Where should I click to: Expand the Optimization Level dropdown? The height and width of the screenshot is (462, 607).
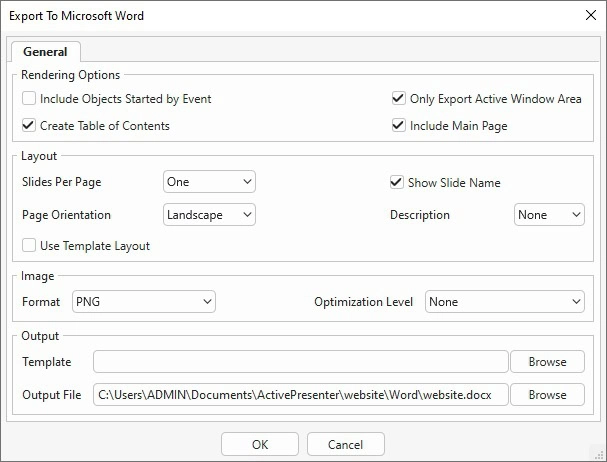pyautogui.click(x=505, y=302)
